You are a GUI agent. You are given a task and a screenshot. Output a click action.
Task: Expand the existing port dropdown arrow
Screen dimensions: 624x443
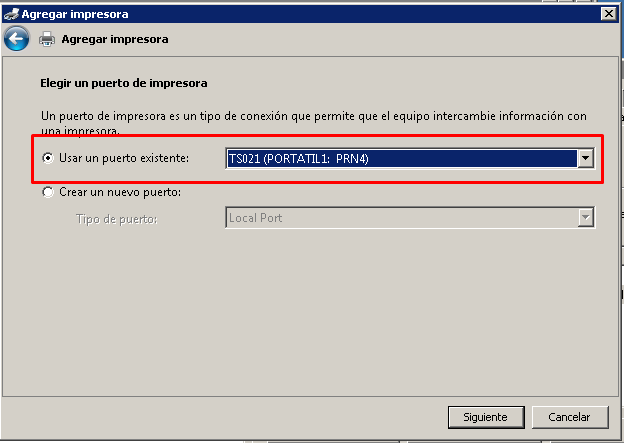[x=586, y=158]
